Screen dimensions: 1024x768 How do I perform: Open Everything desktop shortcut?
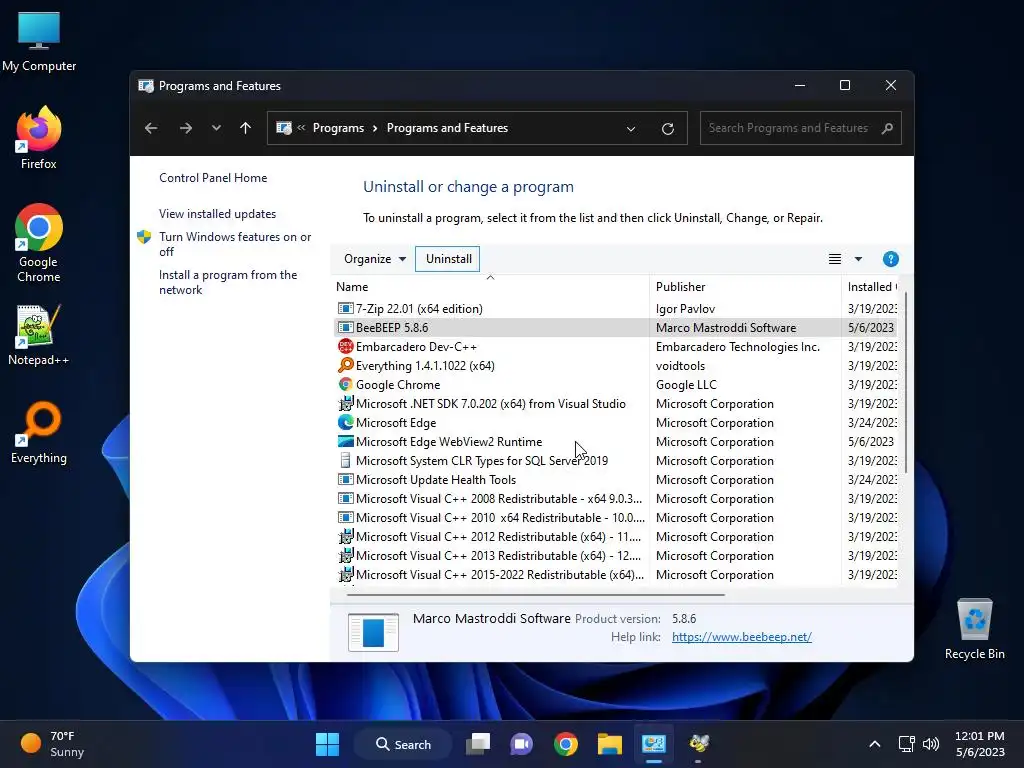click(39, 432)
